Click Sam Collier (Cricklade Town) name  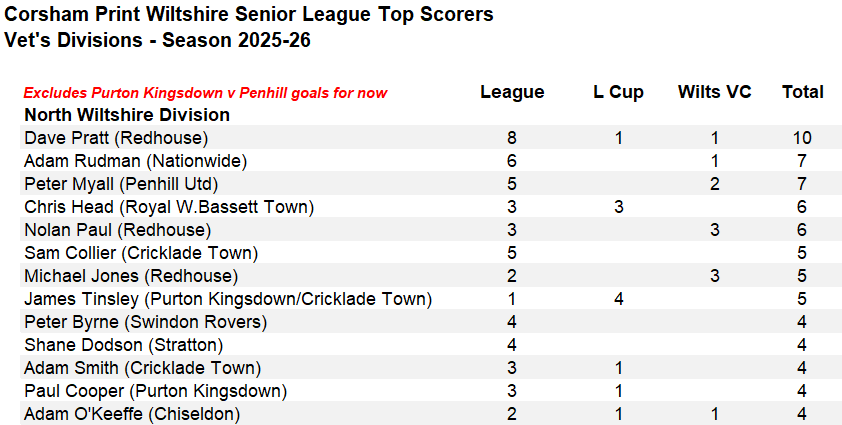[x=141, y=253]
